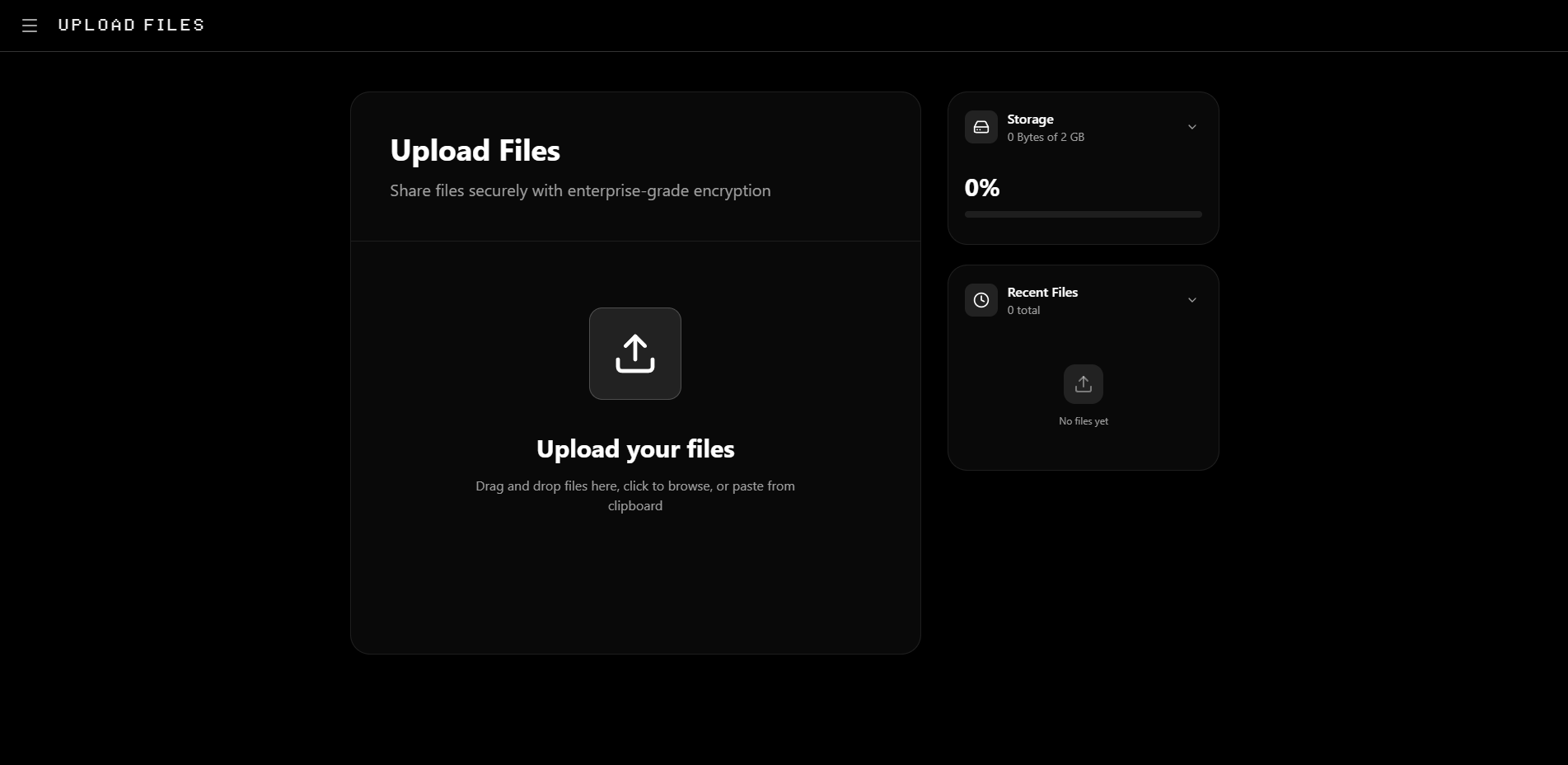Image resolution: width=1568 pixels, height=765 pixels.
Task: Click the Upload your files heading
Action: pyautogui.click(x=634, y=448)
